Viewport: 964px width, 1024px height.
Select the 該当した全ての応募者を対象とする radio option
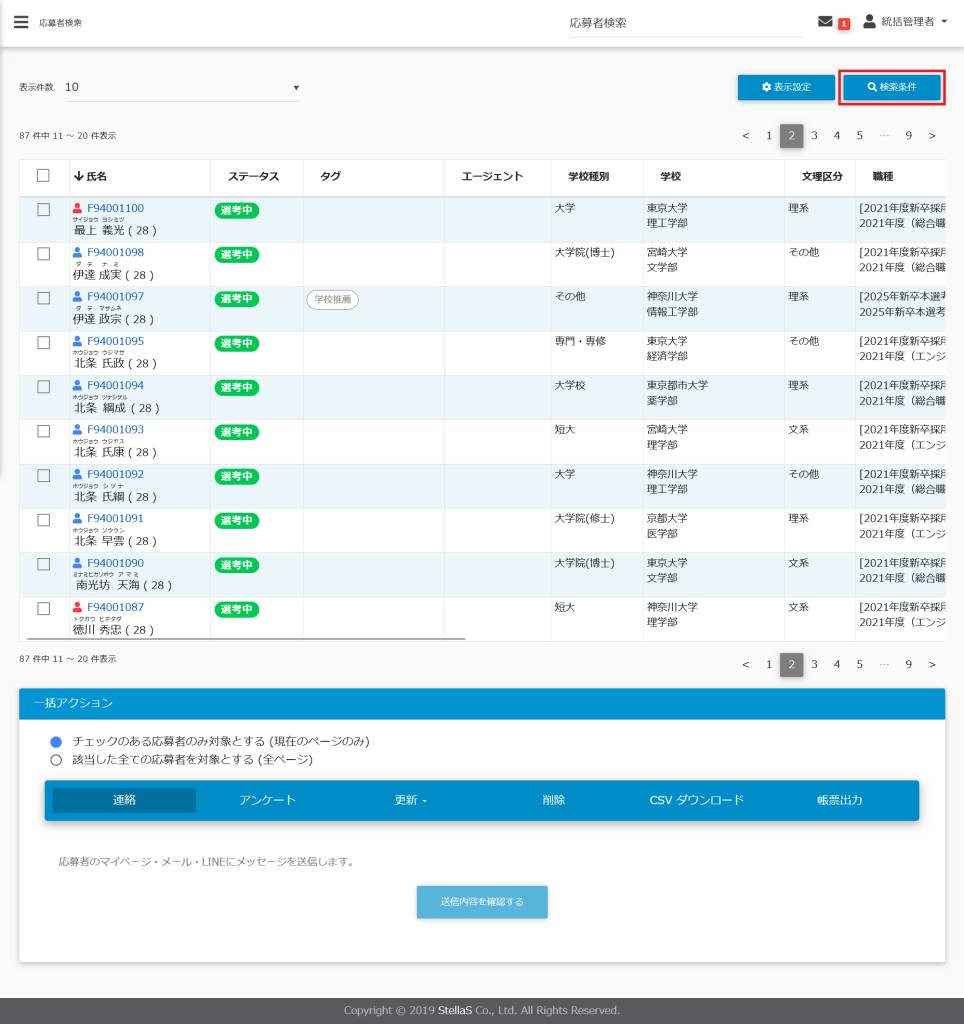tap(56, 760)
